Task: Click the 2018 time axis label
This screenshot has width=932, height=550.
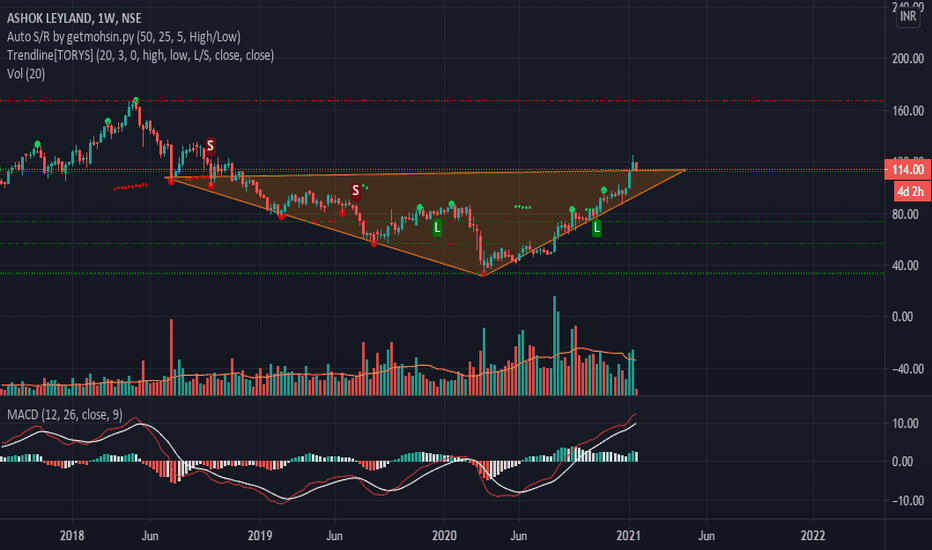Action: coord(72,536)
